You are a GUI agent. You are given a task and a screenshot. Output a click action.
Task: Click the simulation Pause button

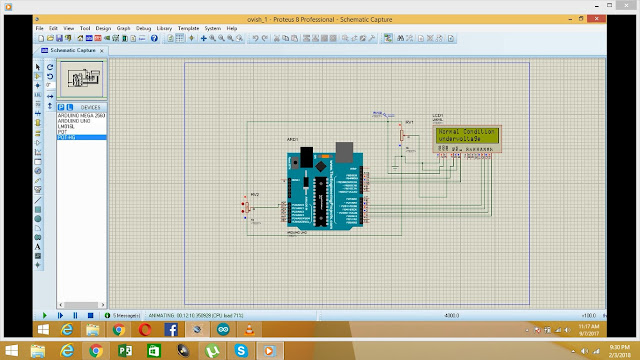click(75, 316)
